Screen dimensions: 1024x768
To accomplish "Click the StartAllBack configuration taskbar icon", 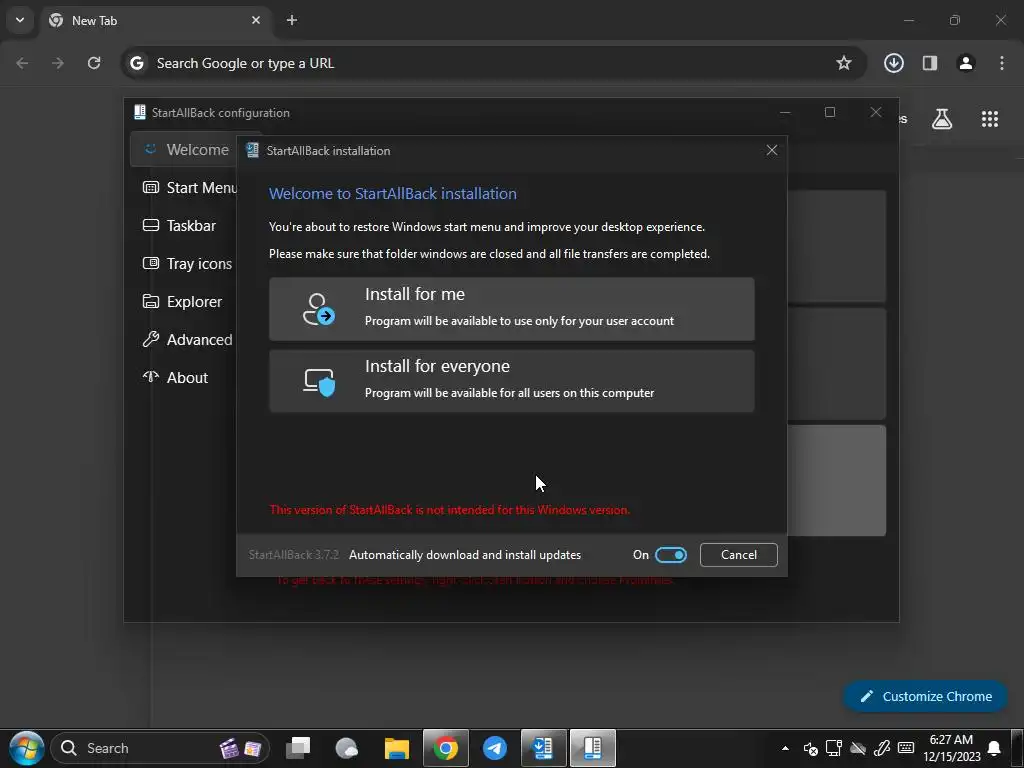I will (592, 748).
